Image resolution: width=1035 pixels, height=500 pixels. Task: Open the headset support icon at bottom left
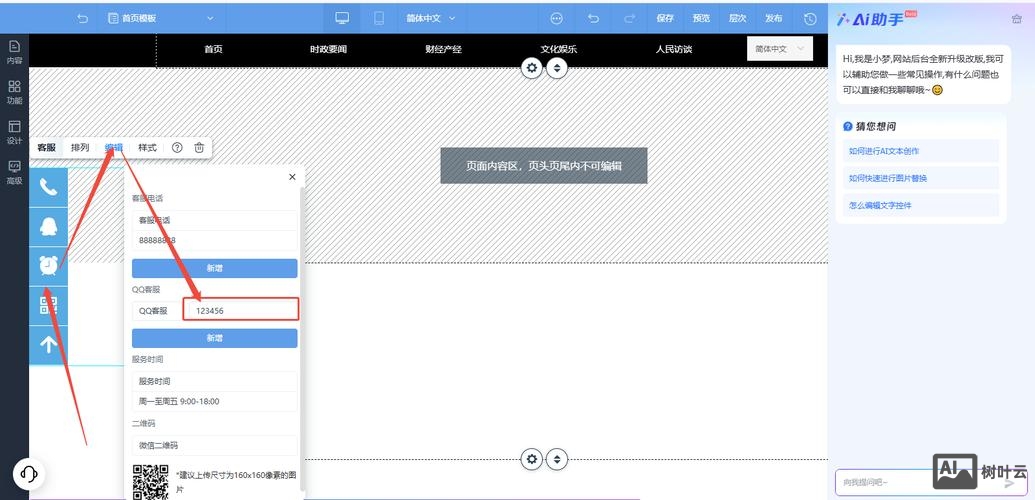coord(29,473)
